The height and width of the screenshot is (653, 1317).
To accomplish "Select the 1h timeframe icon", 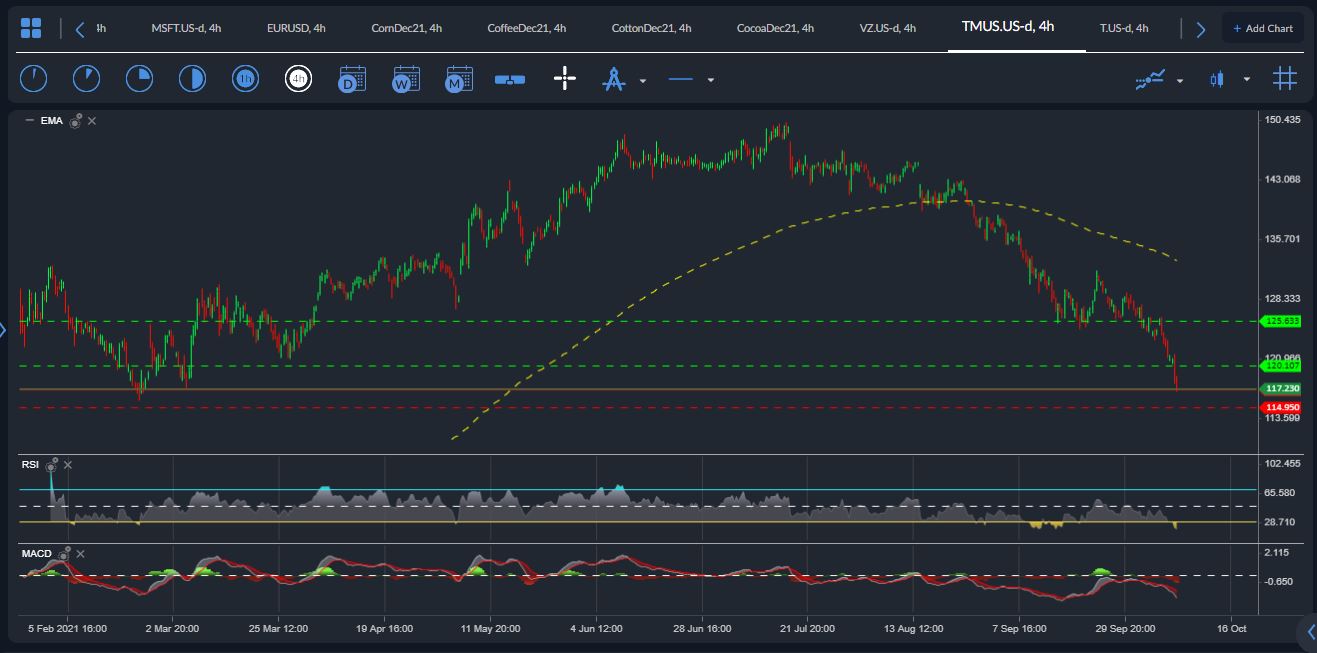I will coord(245,79).
